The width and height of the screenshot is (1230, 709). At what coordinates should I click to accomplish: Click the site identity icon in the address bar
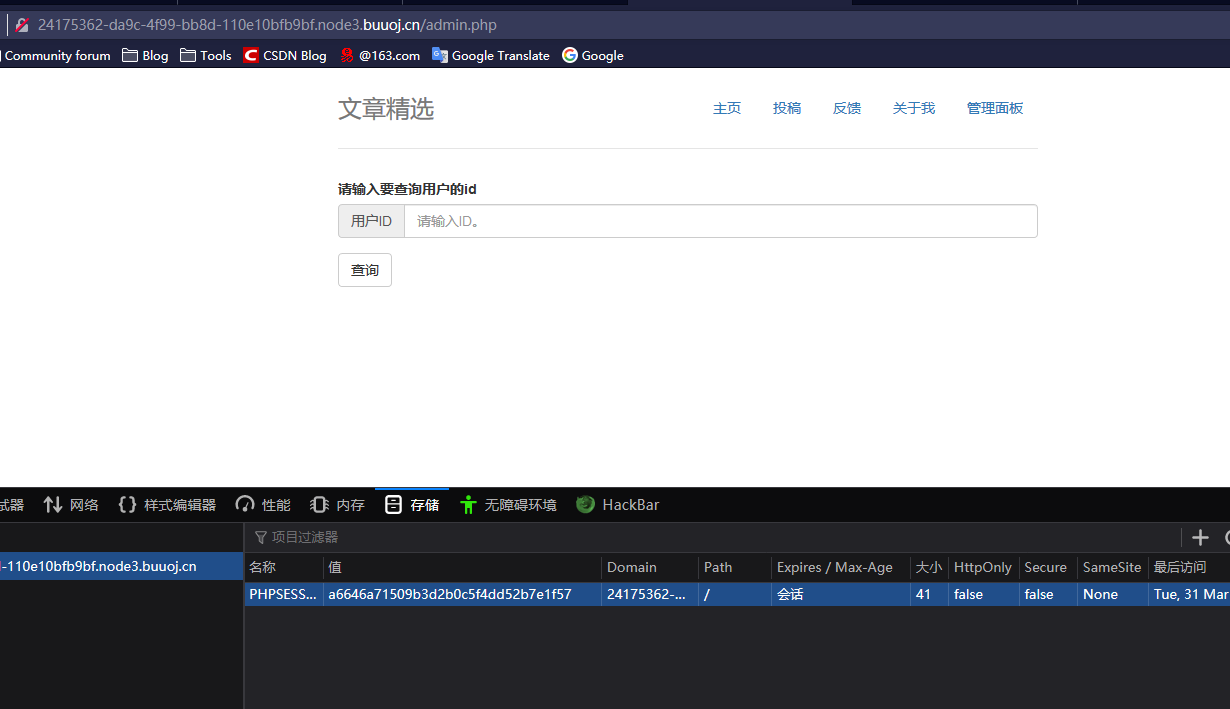pos(21,24)
